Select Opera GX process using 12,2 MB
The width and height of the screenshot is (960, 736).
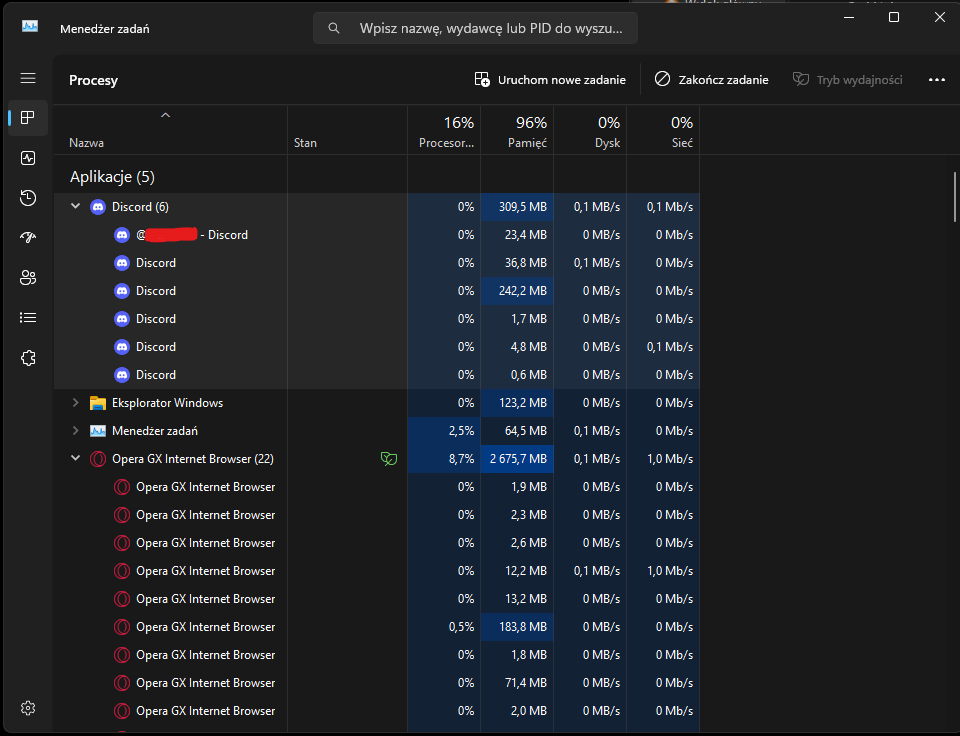coord(377,571)
